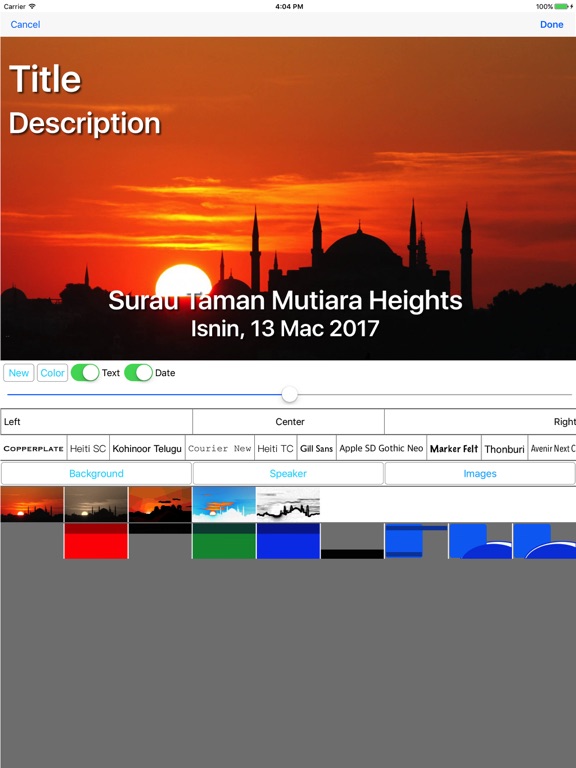Select Right text alignment
The image size is (576, 768).
click(480, 422)
